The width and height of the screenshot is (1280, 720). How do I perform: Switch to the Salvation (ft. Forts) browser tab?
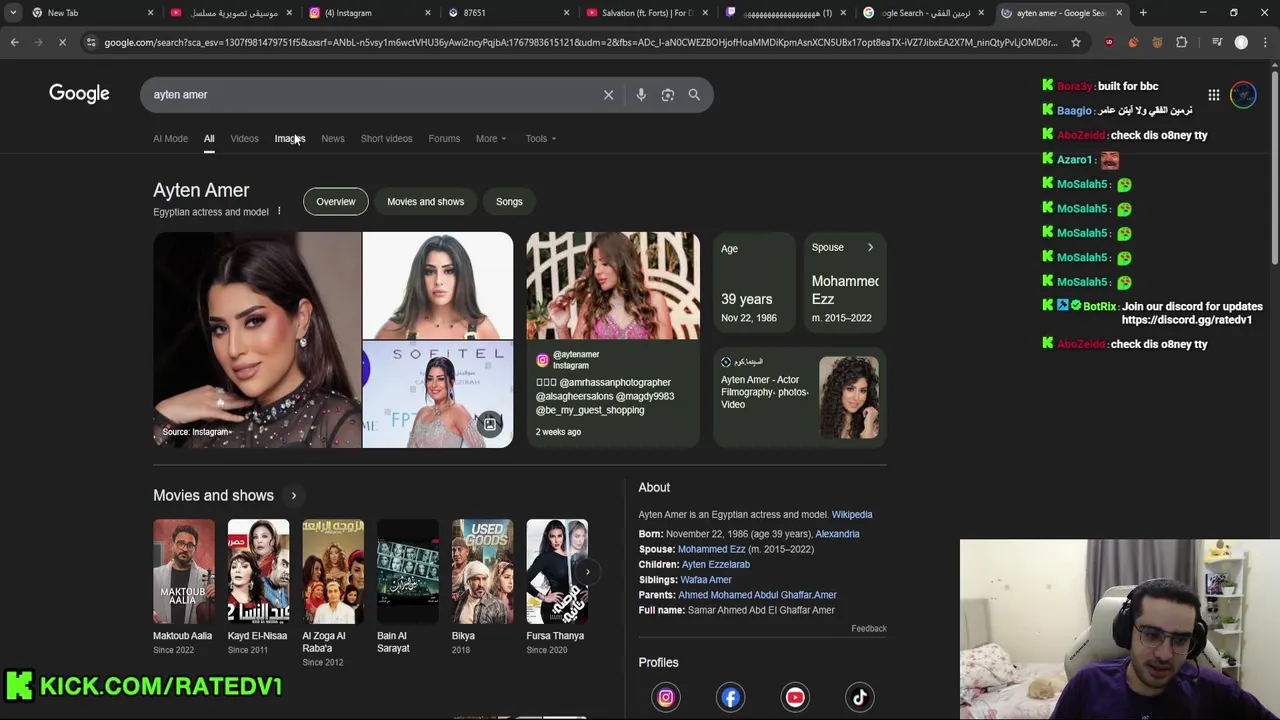tap(645, 13)
